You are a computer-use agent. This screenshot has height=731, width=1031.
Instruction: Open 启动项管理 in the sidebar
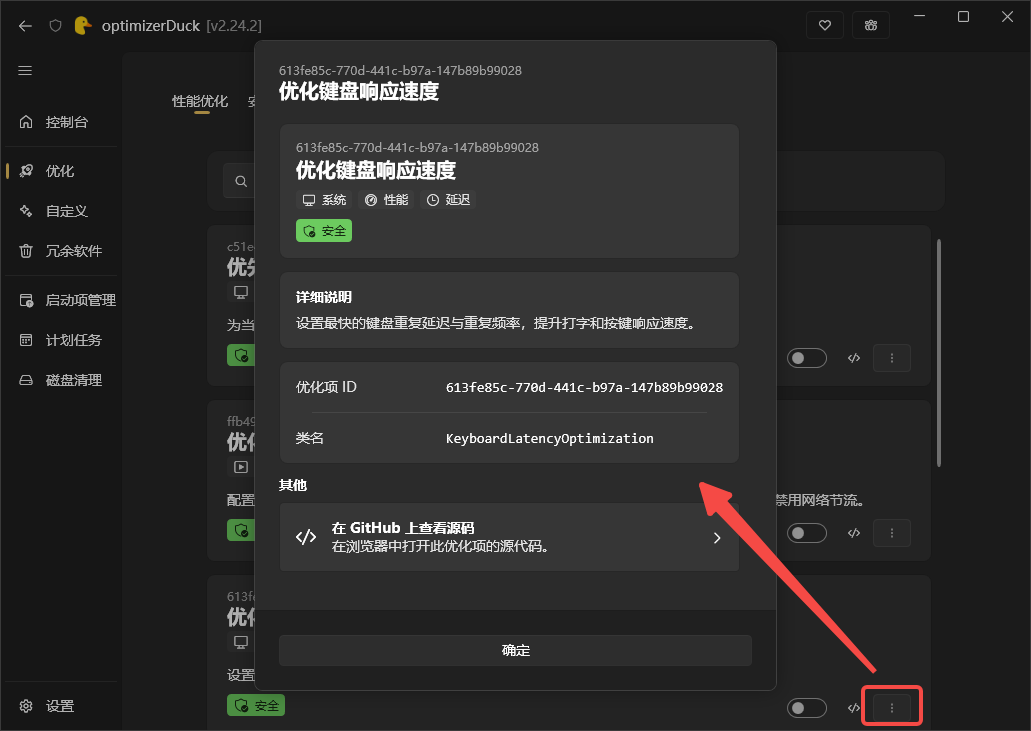click(x=61, y=300)
